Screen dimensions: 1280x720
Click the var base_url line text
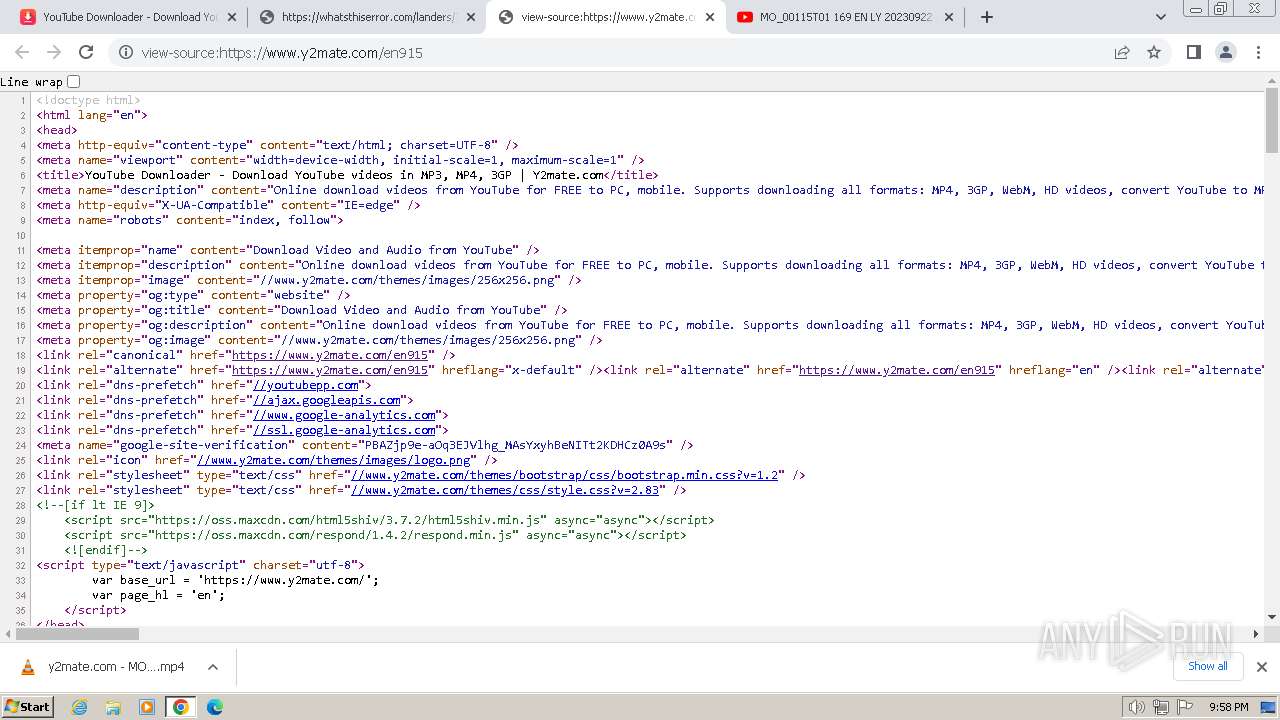(236, 580)
